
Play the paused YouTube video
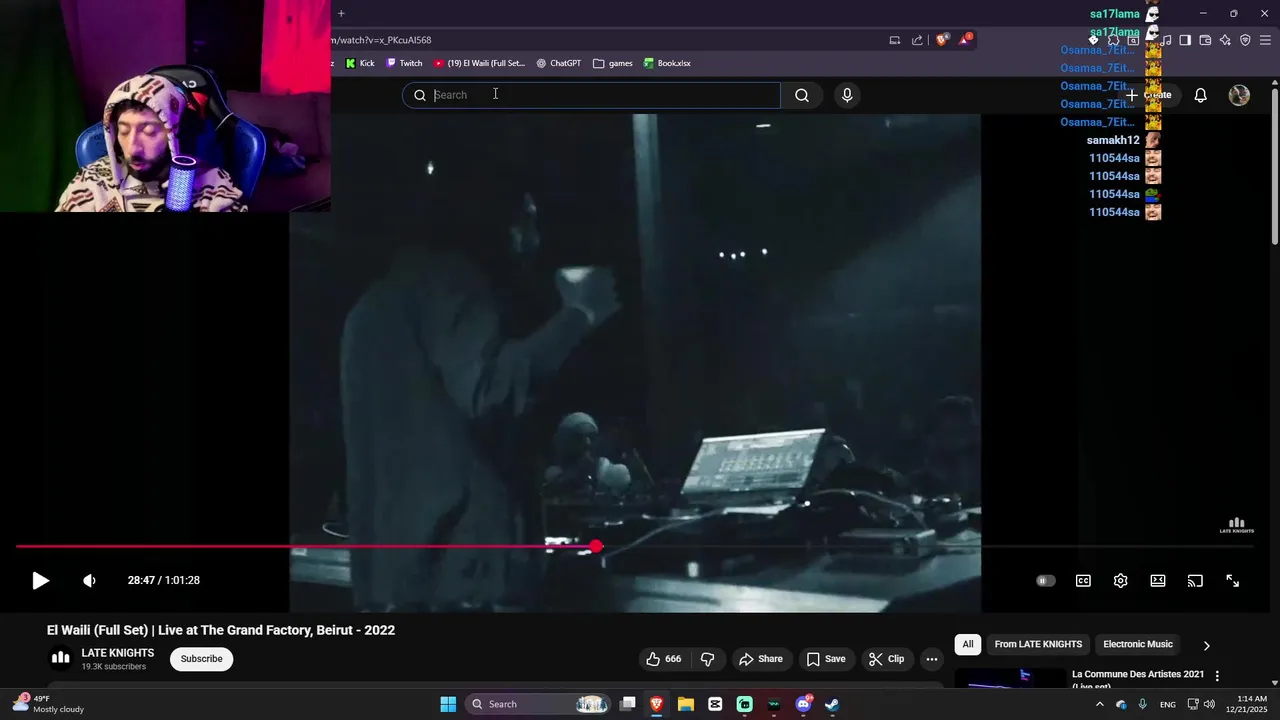pos(40,581)
